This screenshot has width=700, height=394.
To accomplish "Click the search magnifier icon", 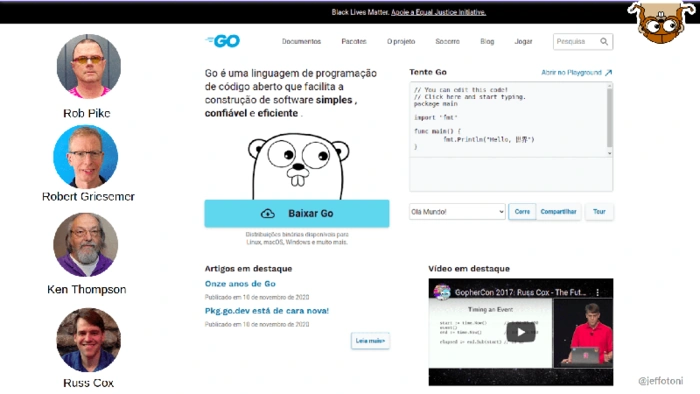I will click(604, 41).
